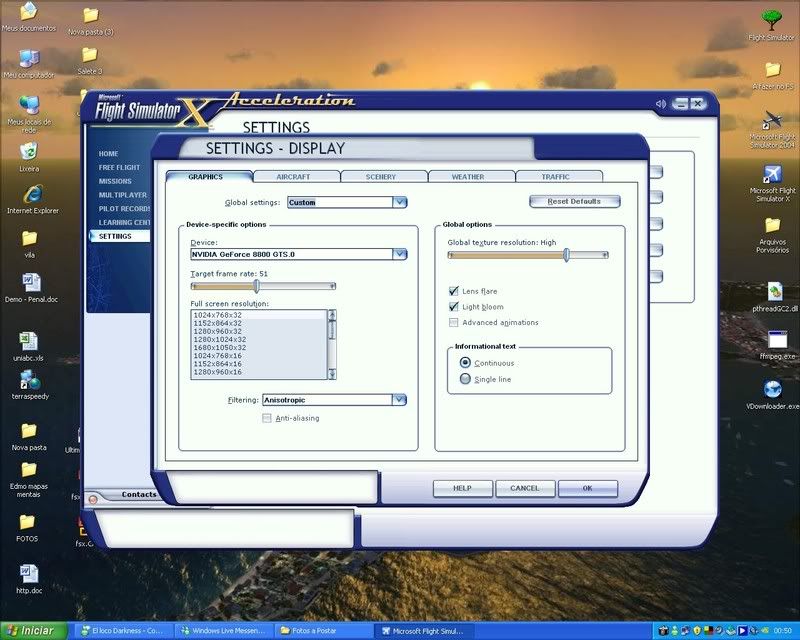Open Missions in the sidebar
The height and width of the screenshot is (640, 800).
[115, 181]
